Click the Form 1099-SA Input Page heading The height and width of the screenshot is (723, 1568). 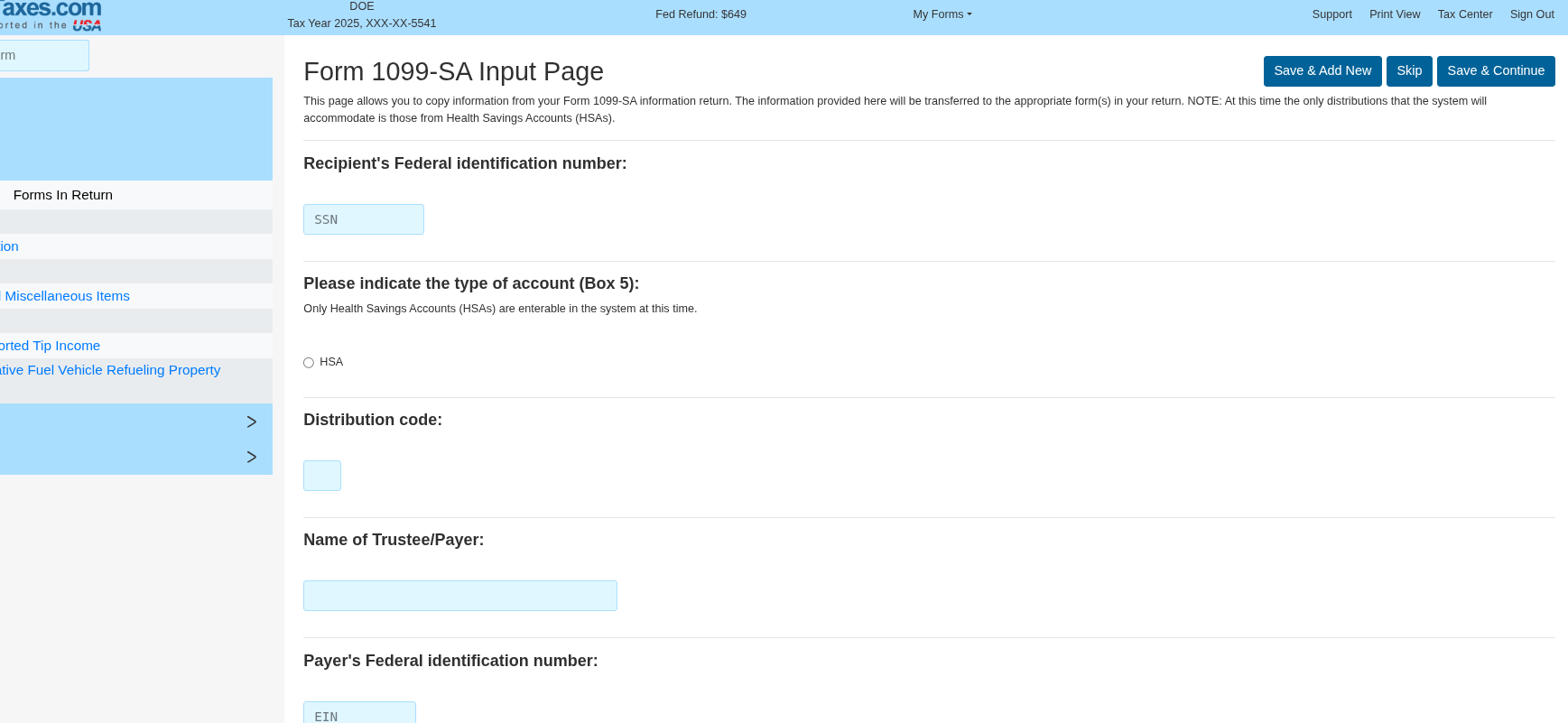click(x=453, y=71)
